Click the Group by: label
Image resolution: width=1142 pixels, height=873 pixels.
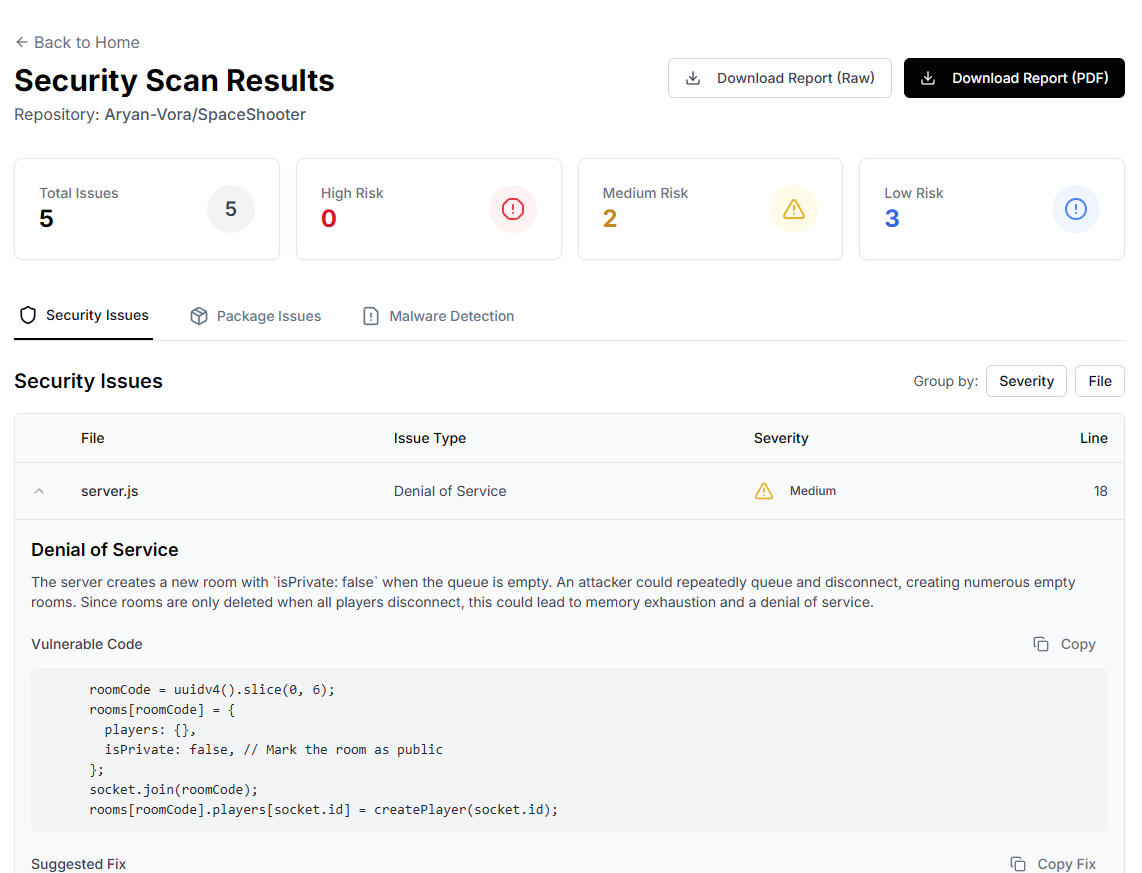pyautogui.click(x=945, y=381)
